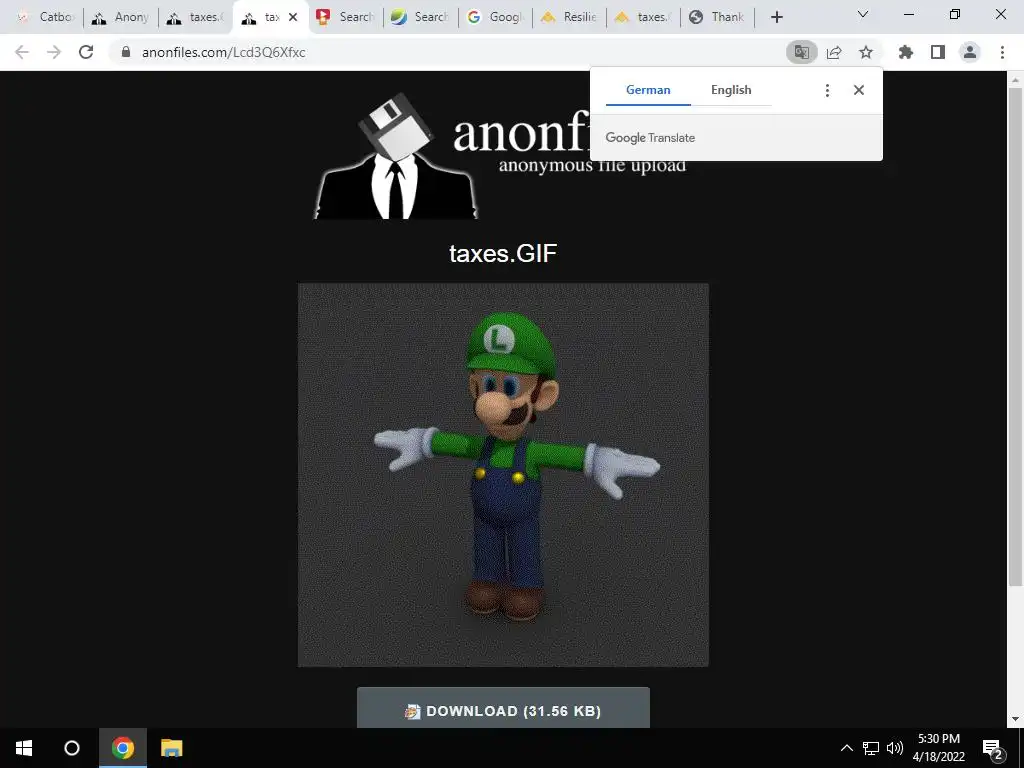This screenshot has width=1024, height=768.
Task: Share this page via toolbar icon
Action: [834, 52]
